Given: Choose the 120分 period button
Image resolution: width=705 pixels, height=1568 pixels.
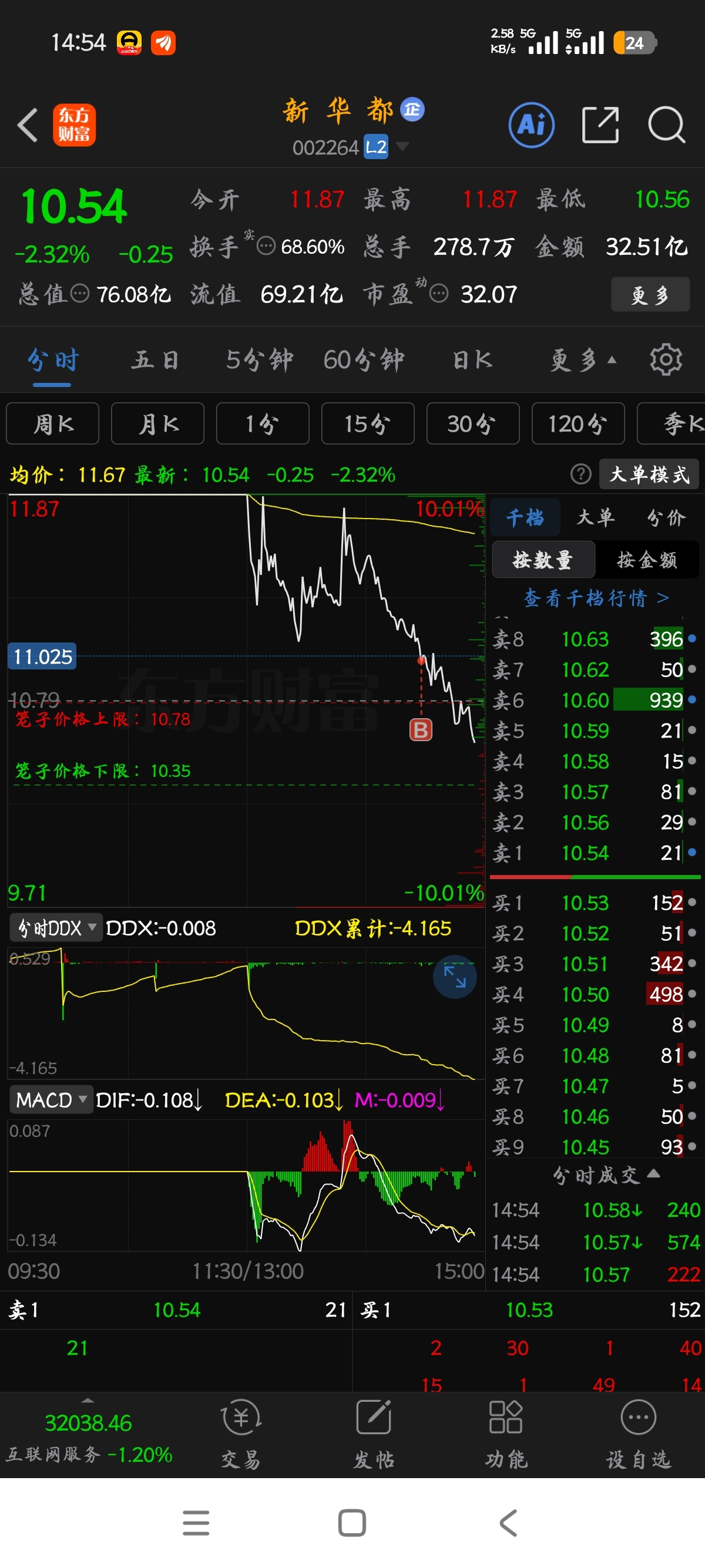Looking at the screenshot, I should click(x=578, y=423).
